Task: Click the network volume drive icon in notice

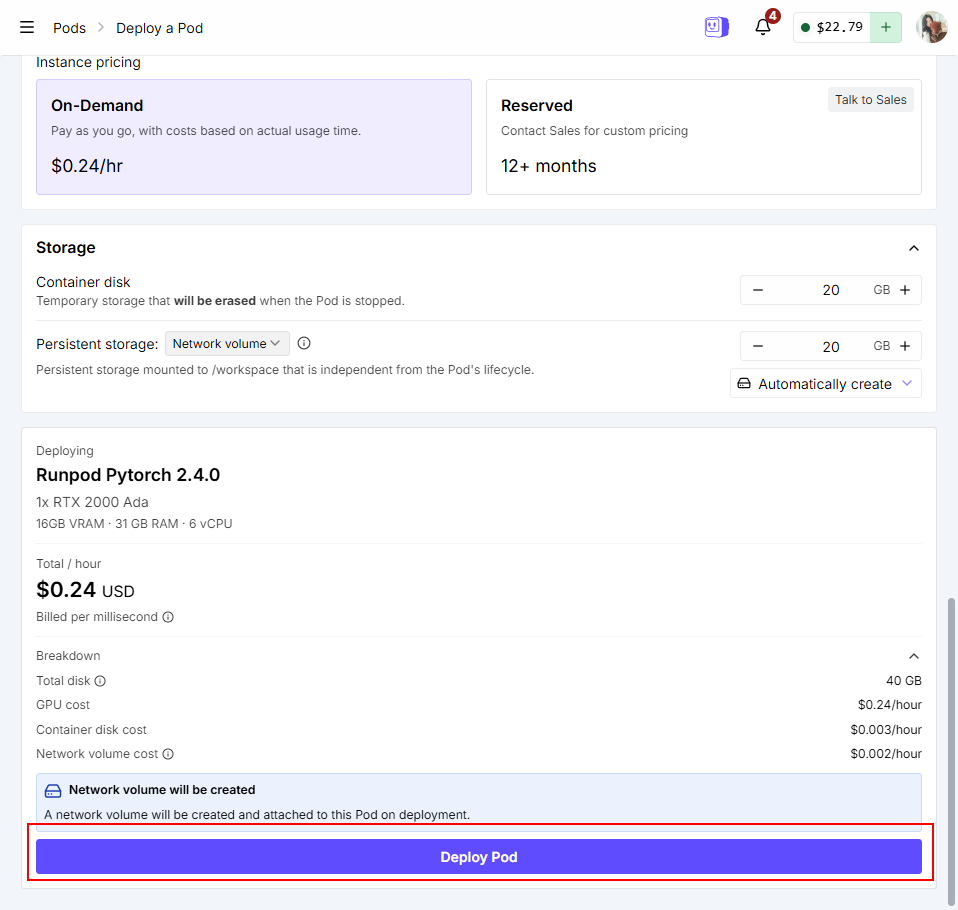Action: point(53,791)
